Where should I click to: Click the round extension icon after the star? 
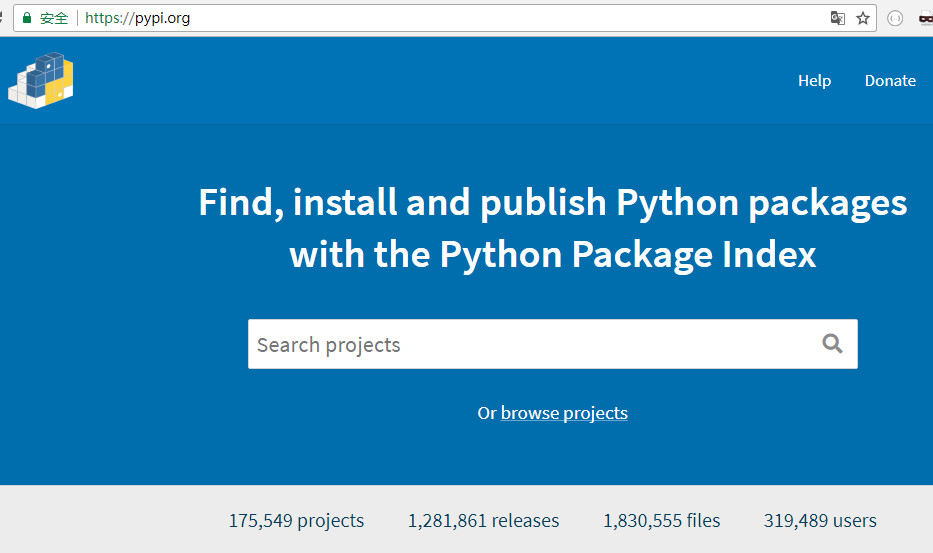tap(895, 18)
